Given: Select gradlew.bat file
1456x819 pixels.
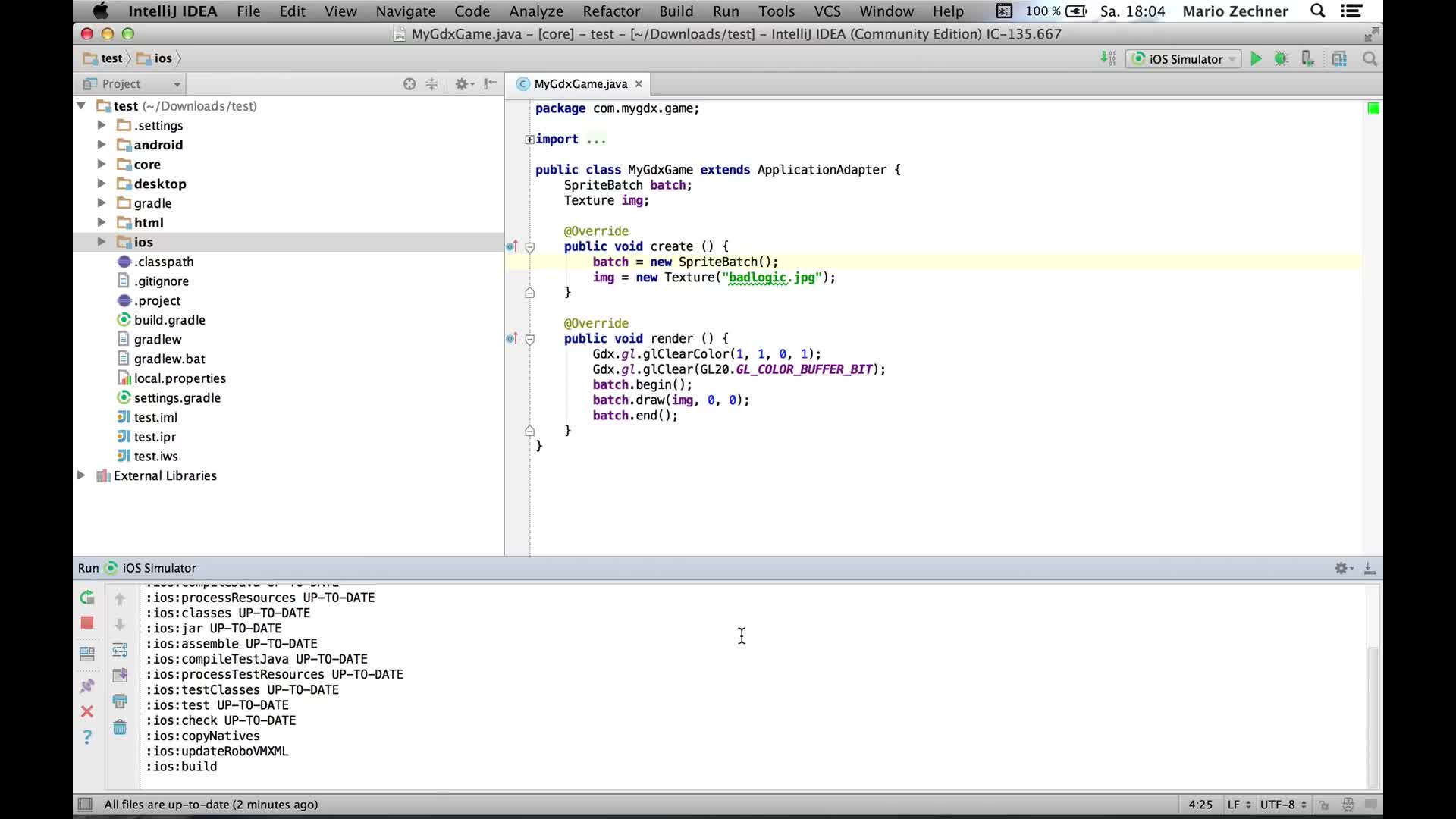Looking at the screenshot, I should tap(170, 359).
